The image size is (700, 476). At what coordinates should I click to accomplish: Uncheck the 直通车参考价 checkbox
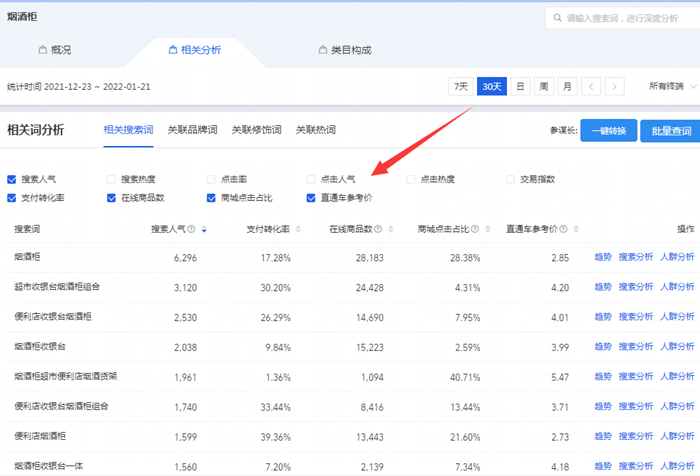(x=312, y=198)
